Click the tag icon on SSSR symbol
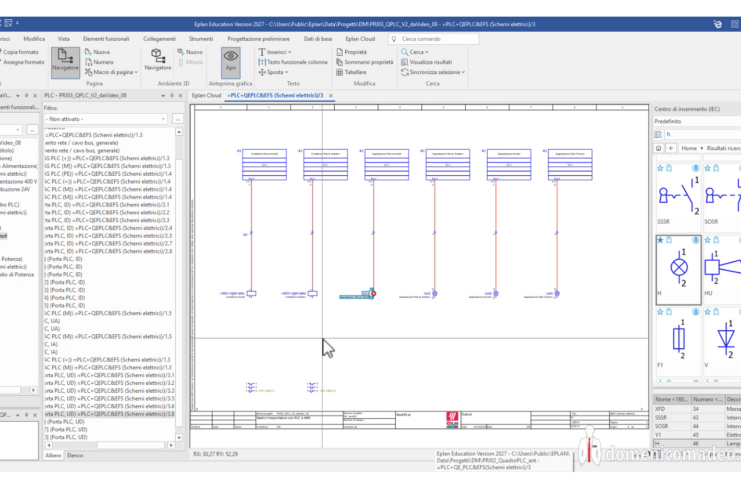 click(x=669, y=168)
